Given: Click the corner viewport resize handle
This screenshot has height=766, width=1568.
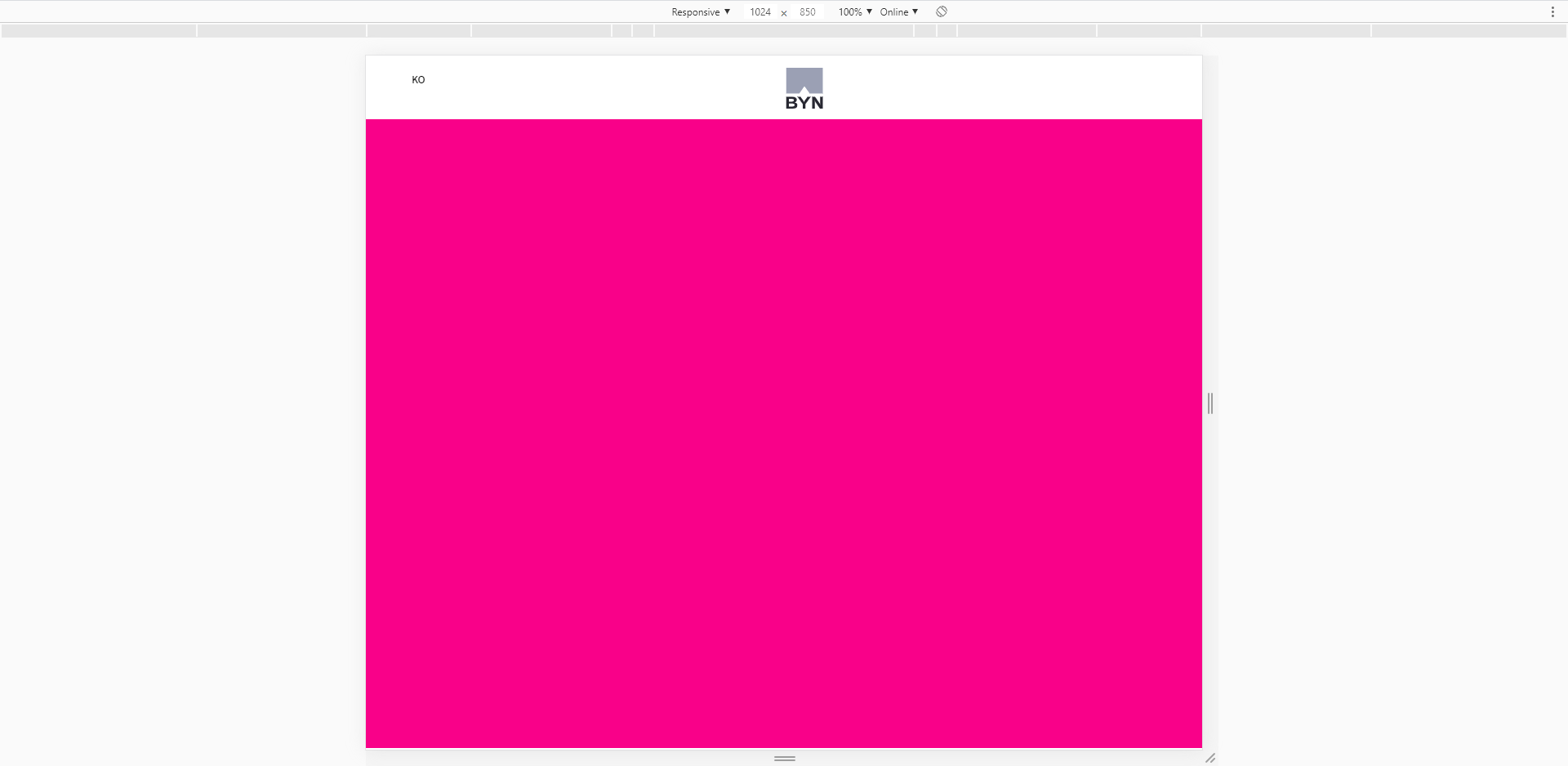Looking at the screenshot, I should [x=1210, y=758].
